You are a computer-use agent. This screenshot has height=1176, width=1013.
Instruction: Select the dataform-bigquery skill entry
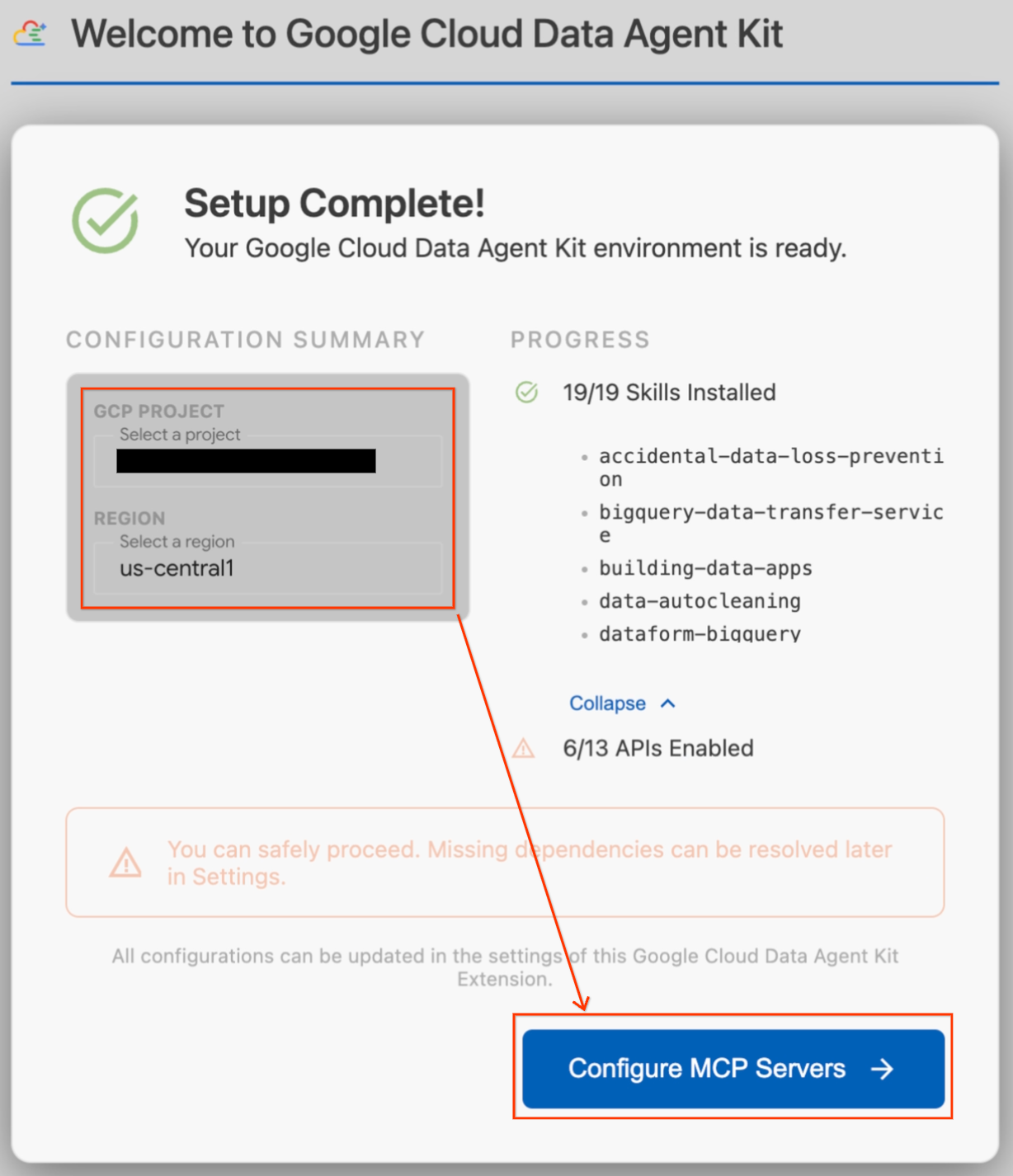[x=700, y=633]
